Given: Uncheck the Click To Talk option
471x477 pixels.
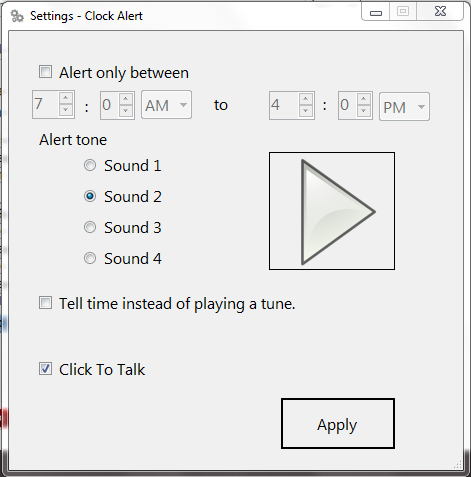Looking at the screenshot, I should [x=45, y=369].
